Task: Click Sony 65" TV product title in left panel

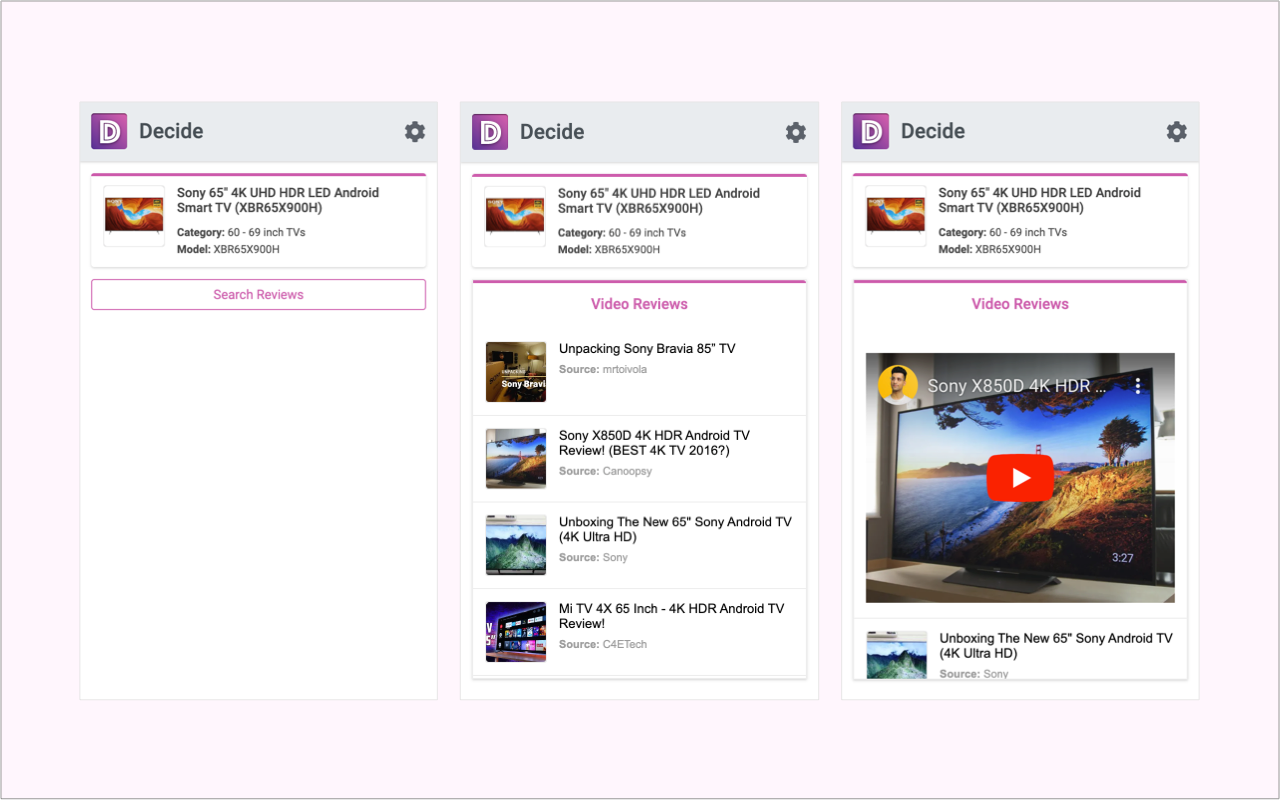Action: point(278,200)
